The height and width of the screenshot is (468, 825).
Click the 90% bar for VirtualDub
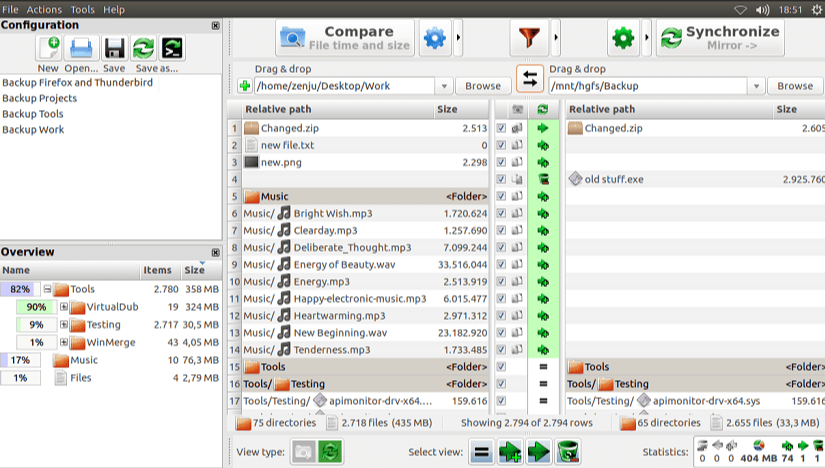[x=36, y=307]
